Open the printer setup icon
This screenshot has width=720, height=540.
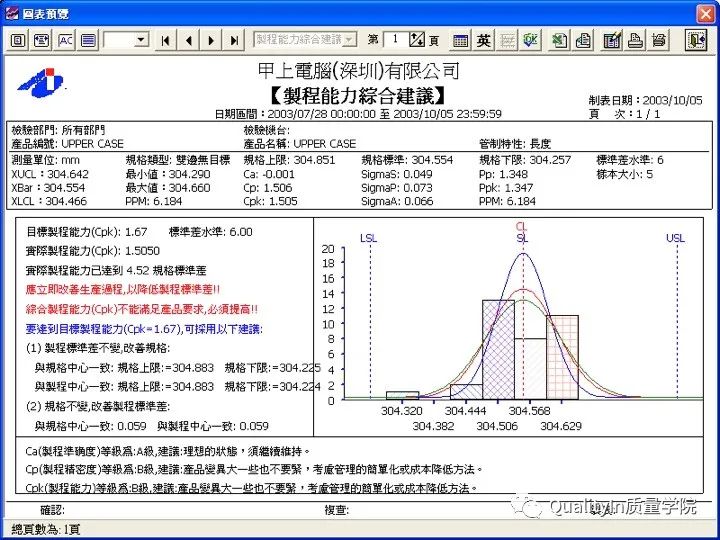pos(659,40)
